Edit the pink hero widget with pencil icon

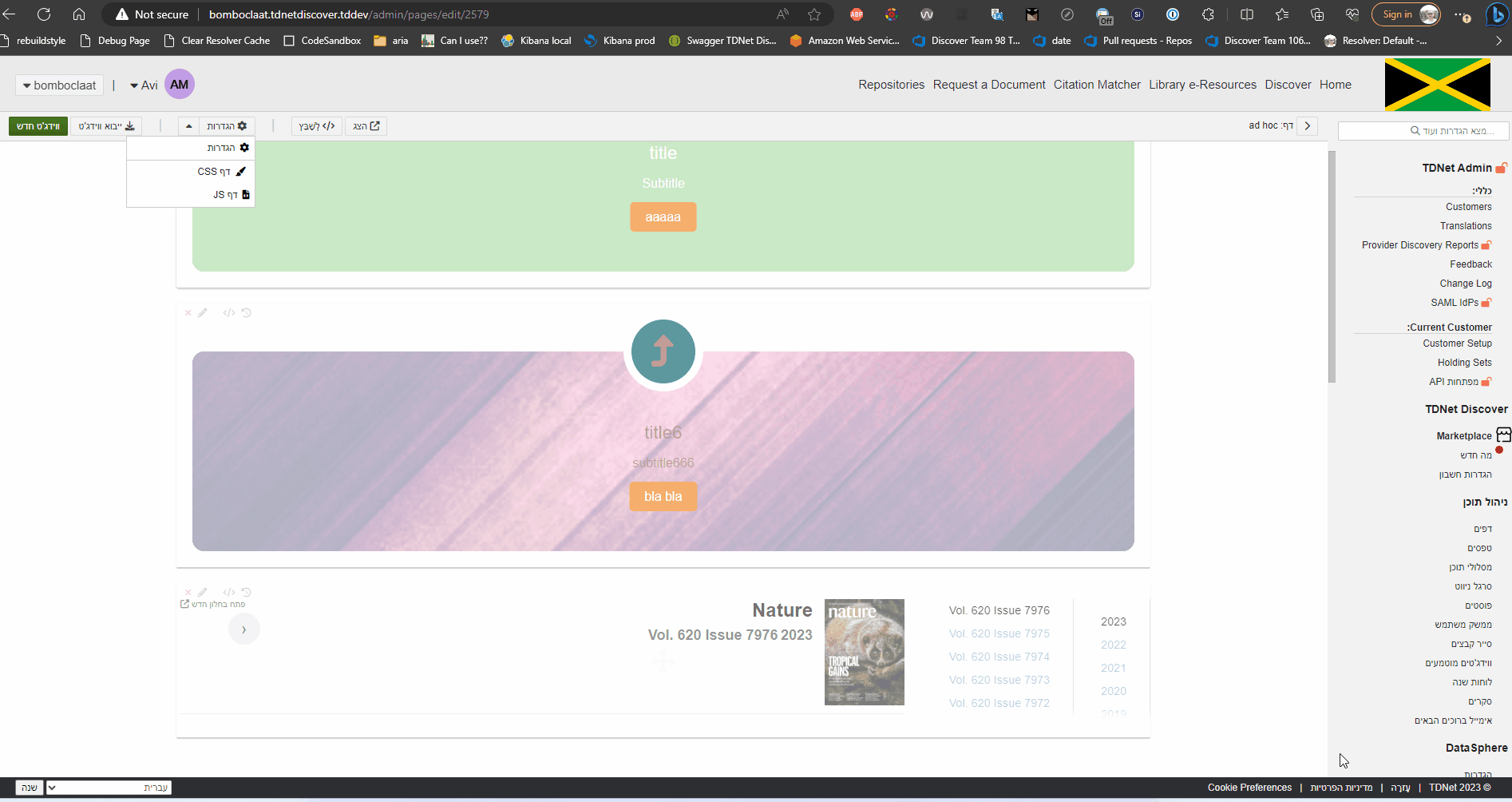[202, 312]
